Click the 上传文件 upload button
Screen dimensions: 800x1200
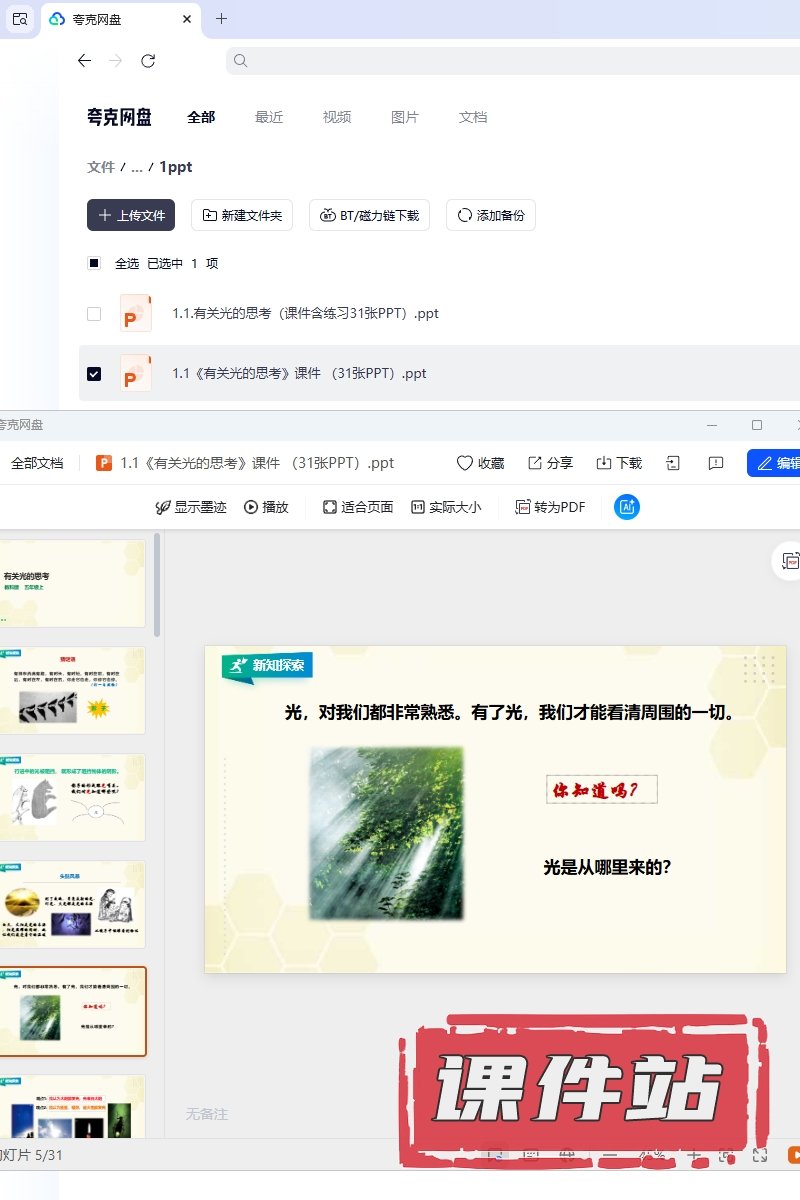pyautogui.click(x=131, y=215)
